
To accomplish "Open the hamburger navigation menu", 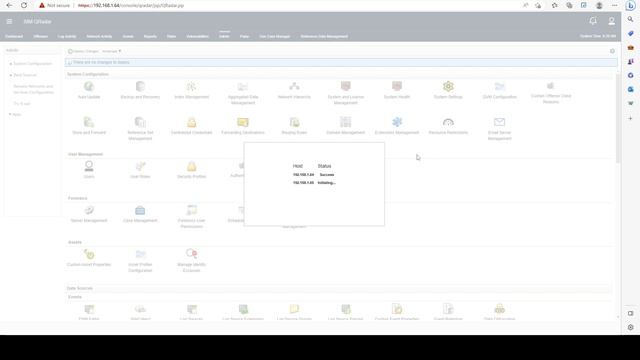I will (x=9, y=21).
